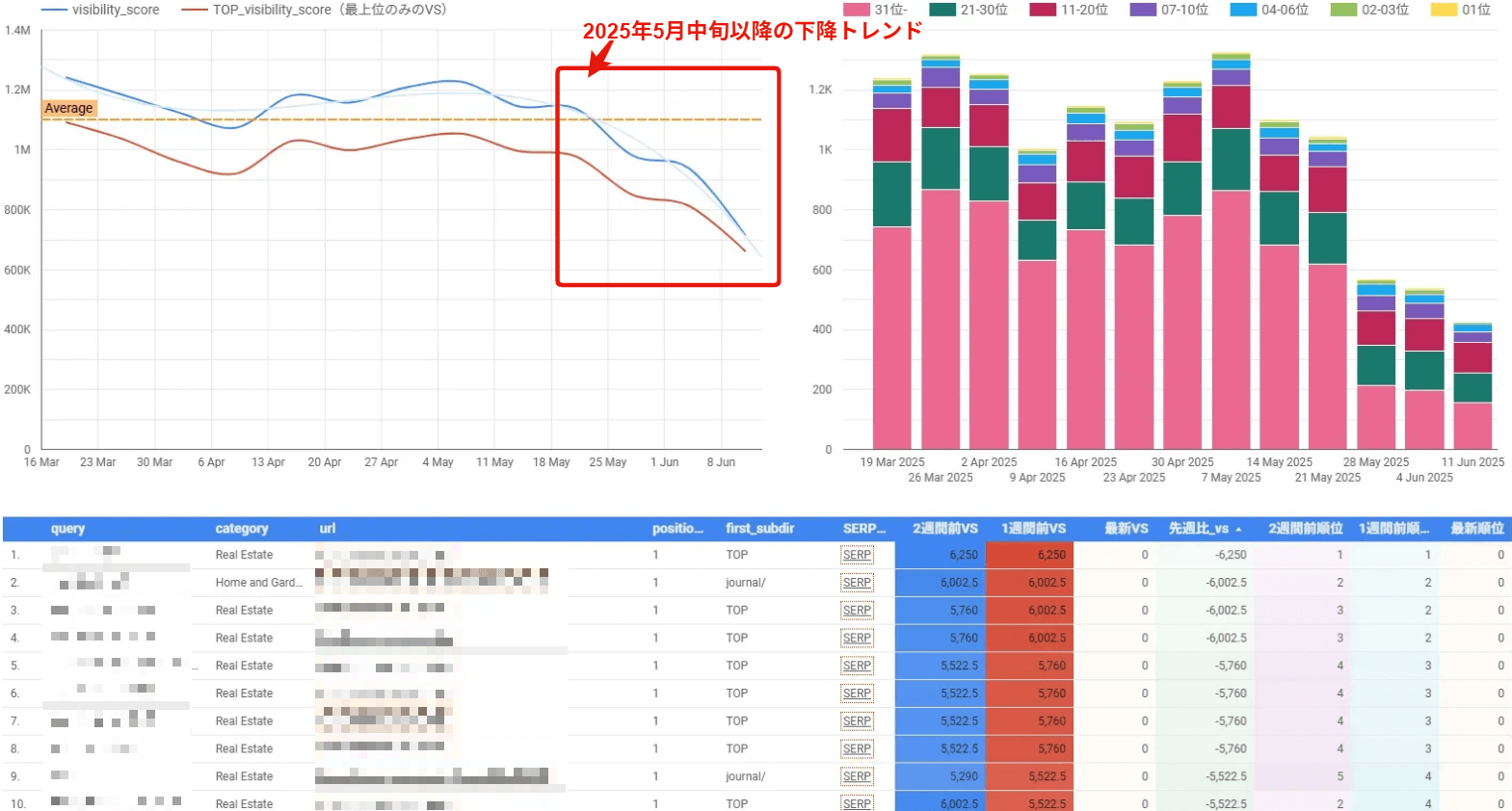Click the 2週間前VS column header

(x=945, y=529)
